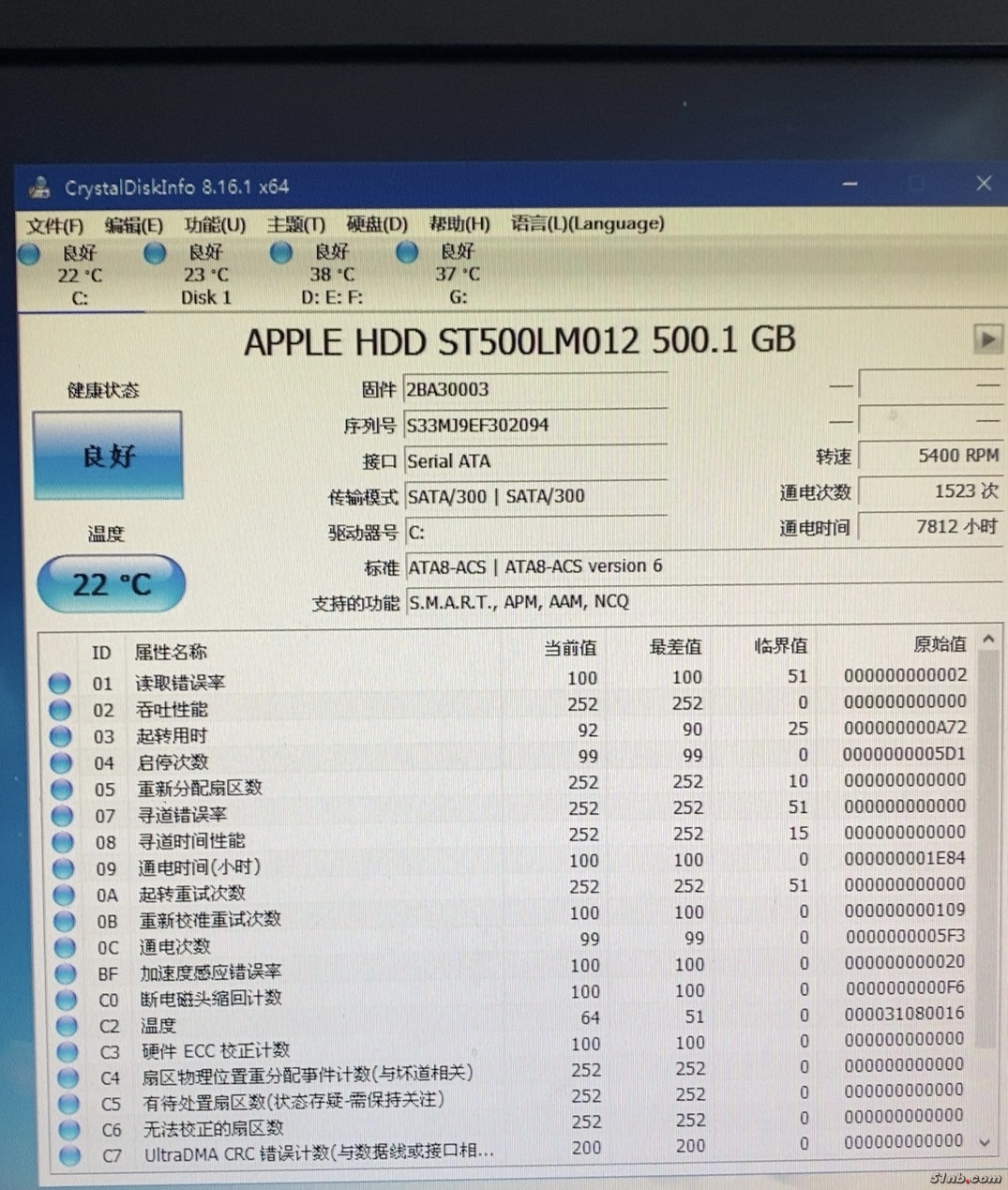Image resolution: width=1008 pixels, height=1190 pixels.
Task: Click the status icon for attribute BF 加速度感应错误率
Action: [65, 973]
